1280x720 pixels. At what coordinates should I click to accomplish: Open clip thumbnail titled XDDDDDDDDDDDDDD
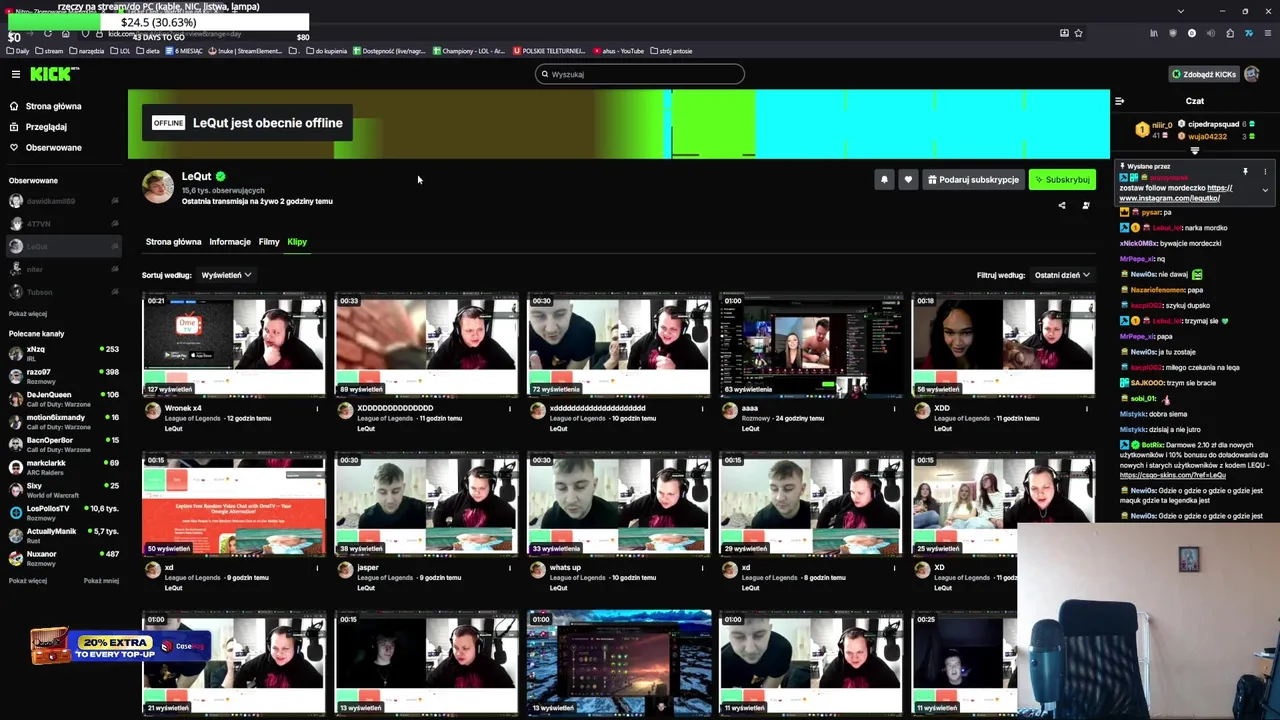(x=427, y=345)
